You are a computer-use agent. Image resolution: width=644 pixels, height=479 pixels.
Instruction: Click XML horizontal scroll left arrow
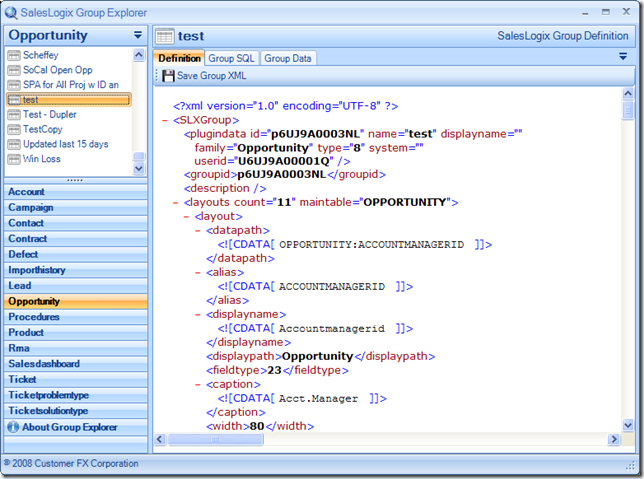click(x=160, y=439)
